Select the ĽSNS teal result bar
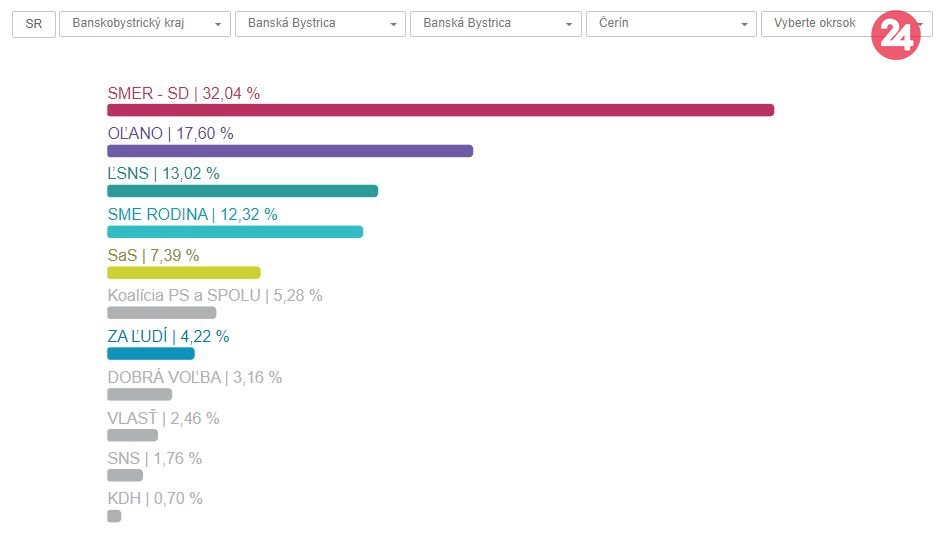This screenshot has width=939, height=534. (x=242, y=191)
